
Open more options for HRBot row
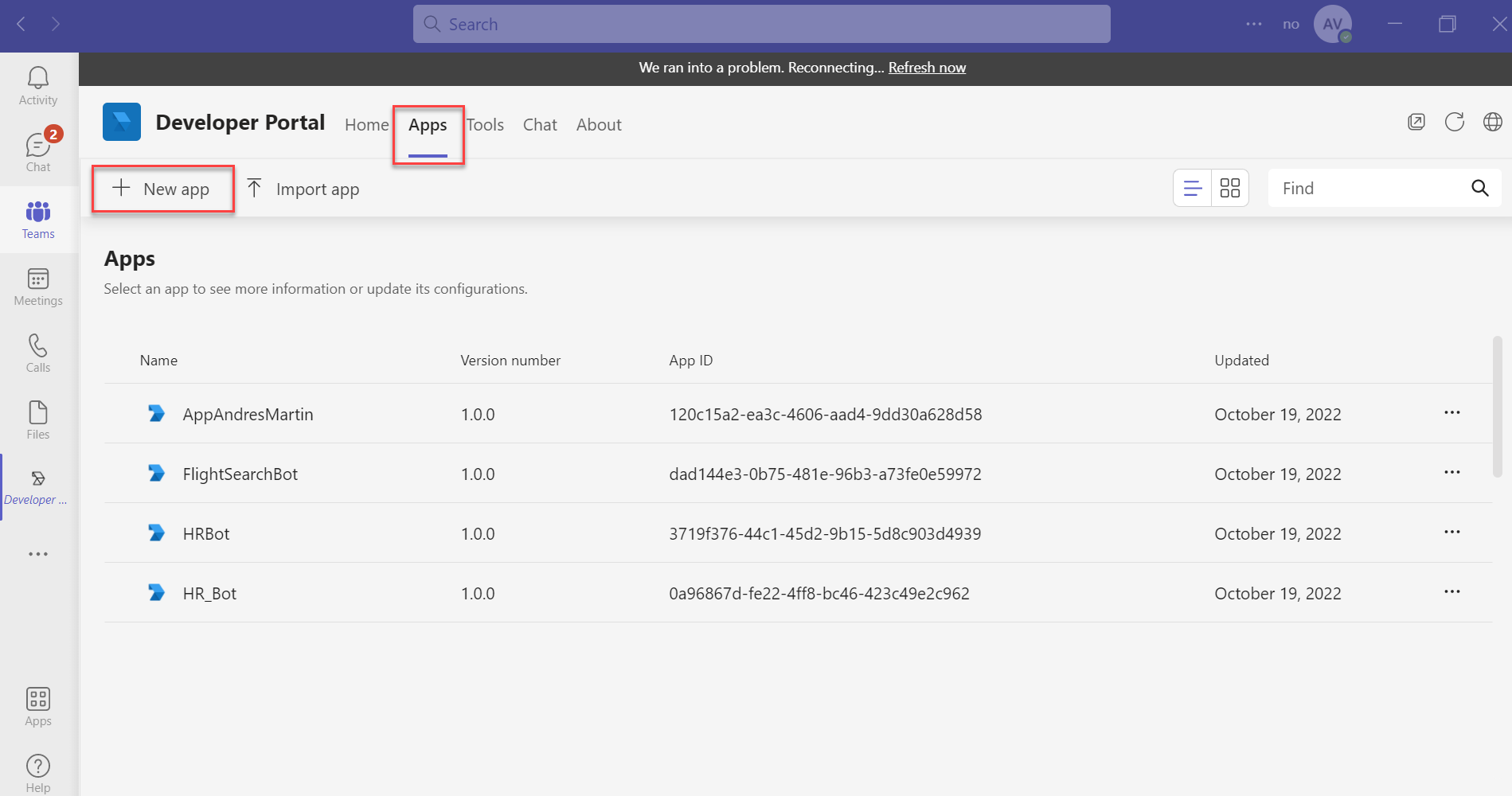[x=1452, y=532]
